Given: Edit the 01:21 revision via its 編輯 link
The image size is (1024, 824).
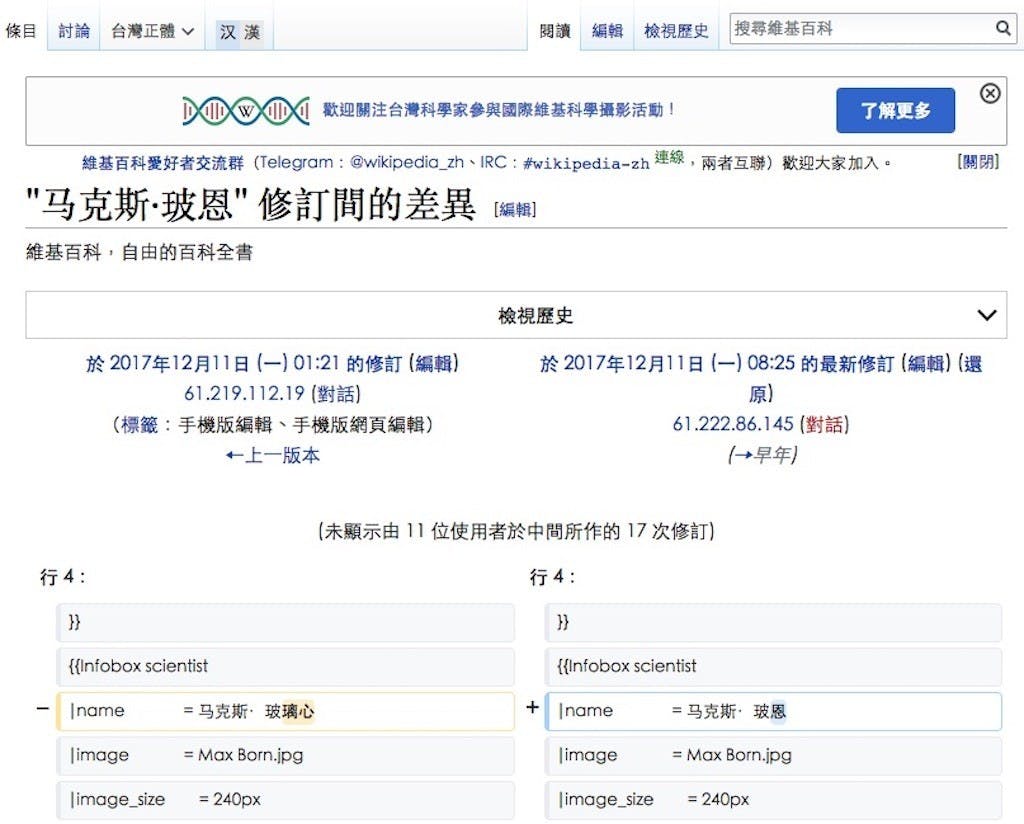Looking at the screenshot, I should tap(434, 363).
